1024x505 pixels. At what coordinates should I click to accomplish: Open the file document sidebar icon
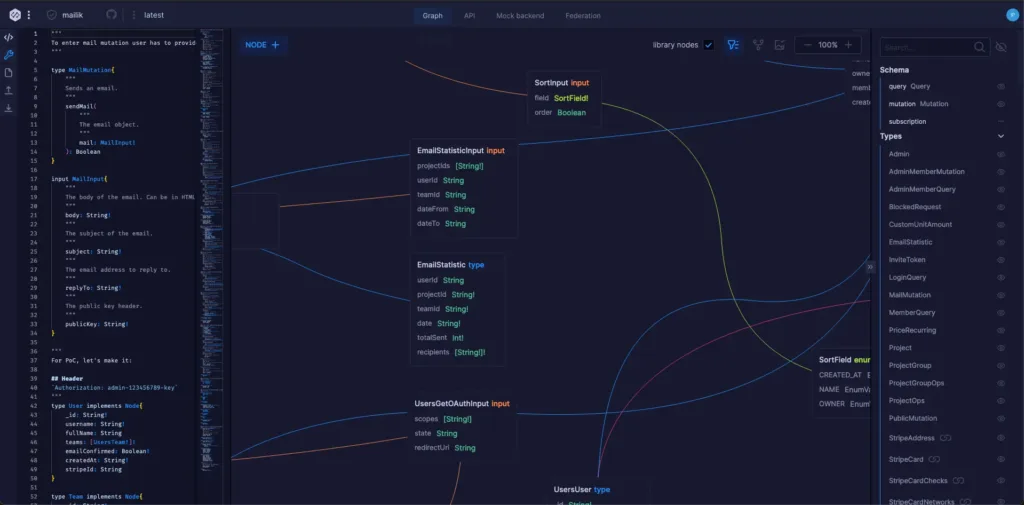pyautogui.click(x=8, y=73)
